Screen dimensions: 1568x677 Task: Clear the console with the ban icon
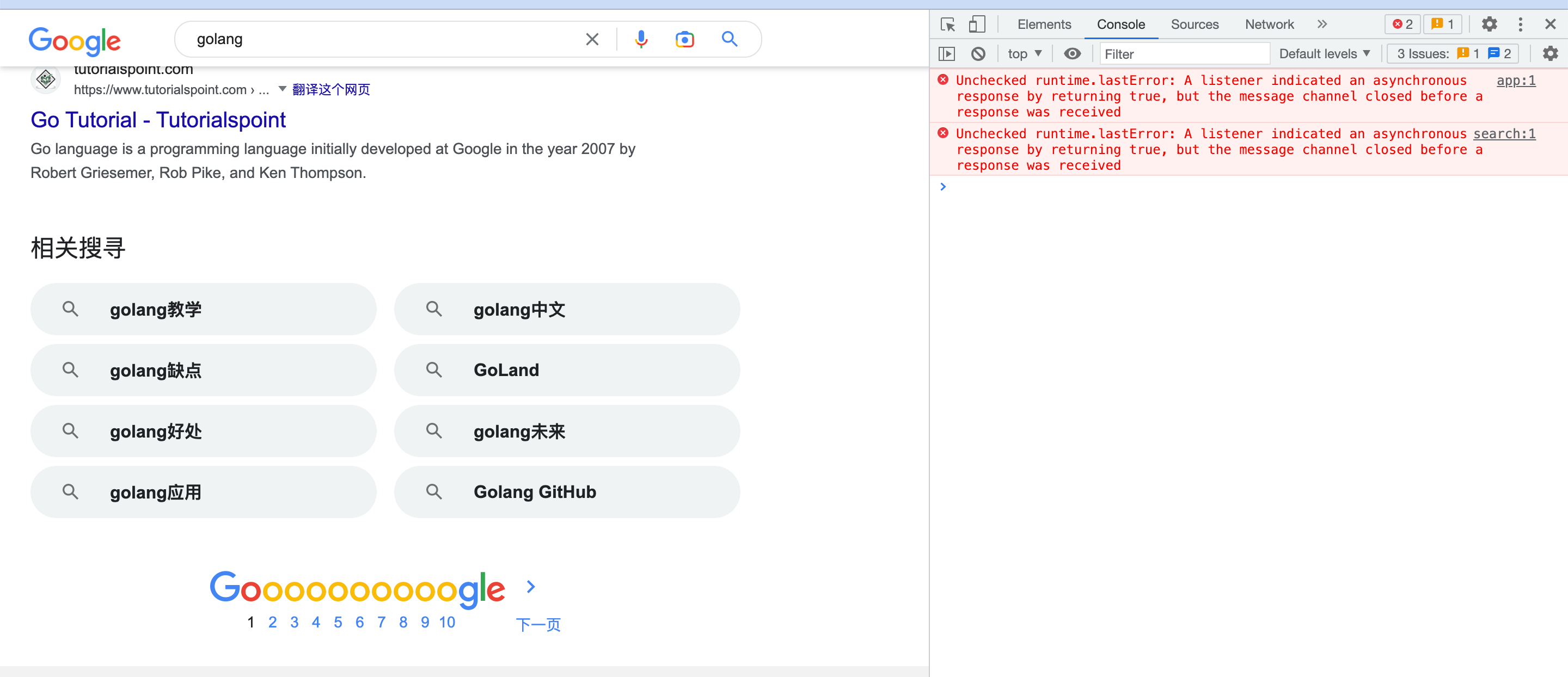pyautogui.click(x=979, y=53)
